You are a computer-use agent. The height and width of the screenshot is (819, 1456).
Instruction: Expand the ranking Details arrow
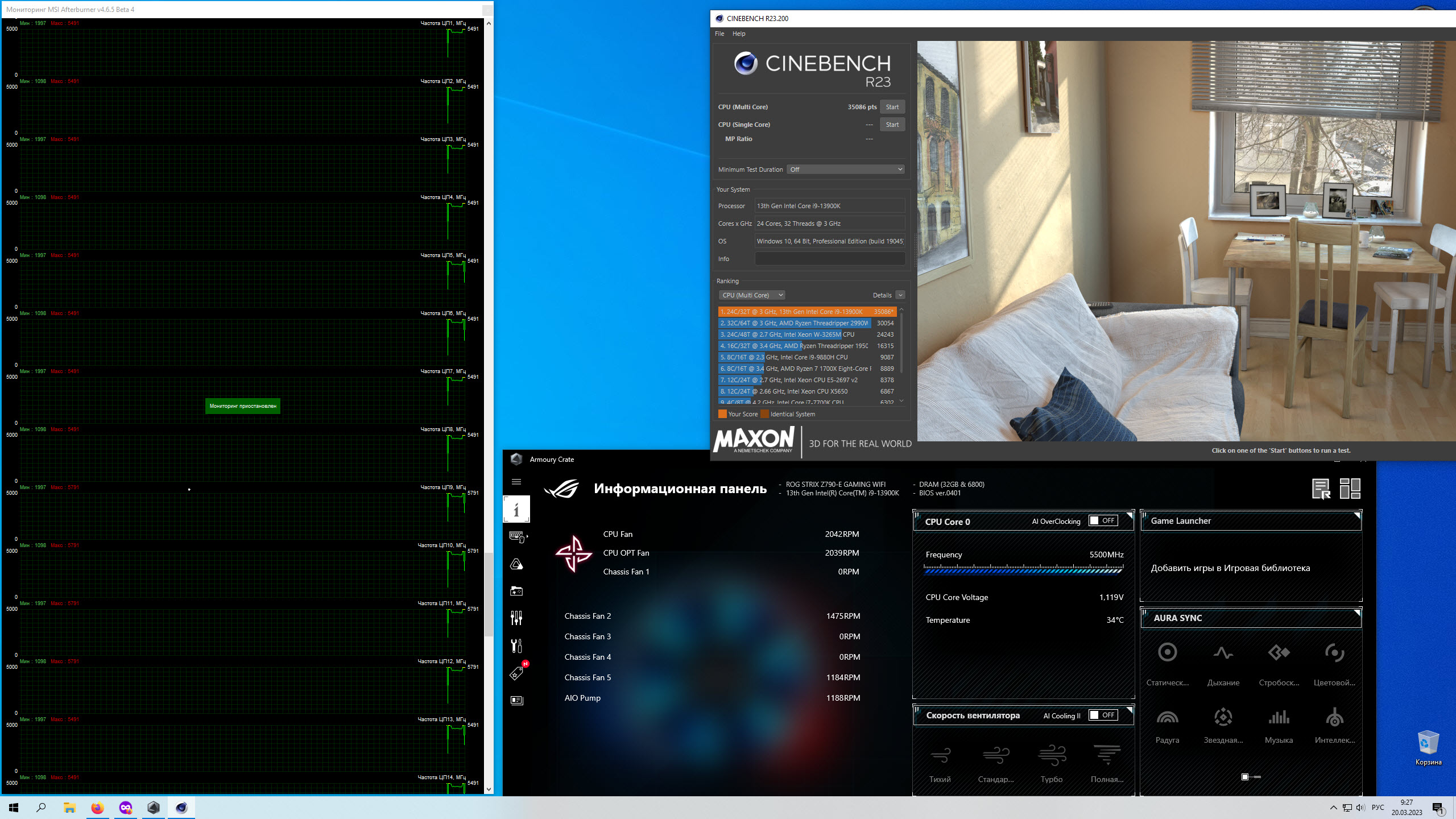(900, 295)
